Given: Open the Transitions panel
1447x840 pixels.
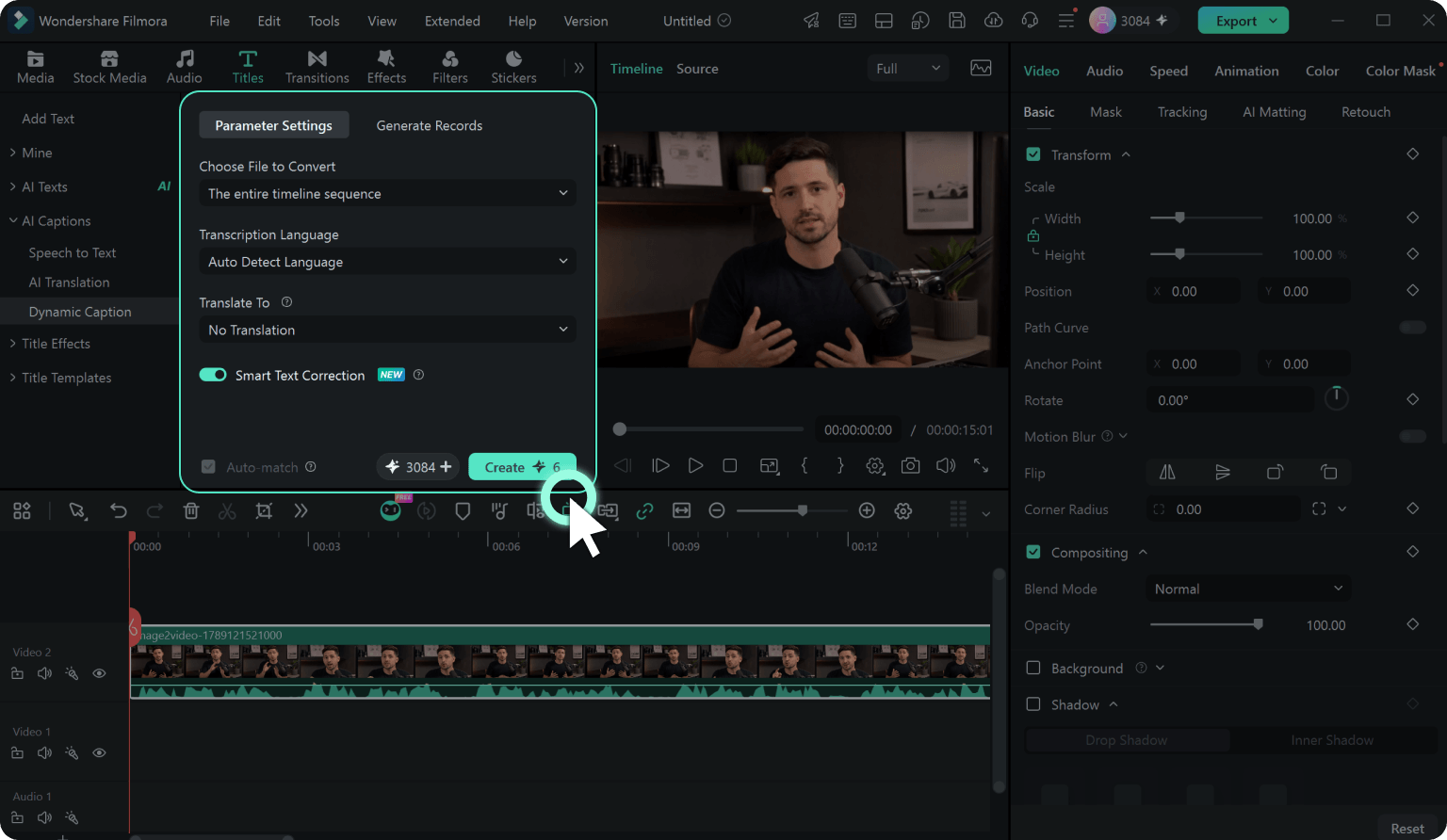Looking at the screenshot, I should [x=317, y=68].
